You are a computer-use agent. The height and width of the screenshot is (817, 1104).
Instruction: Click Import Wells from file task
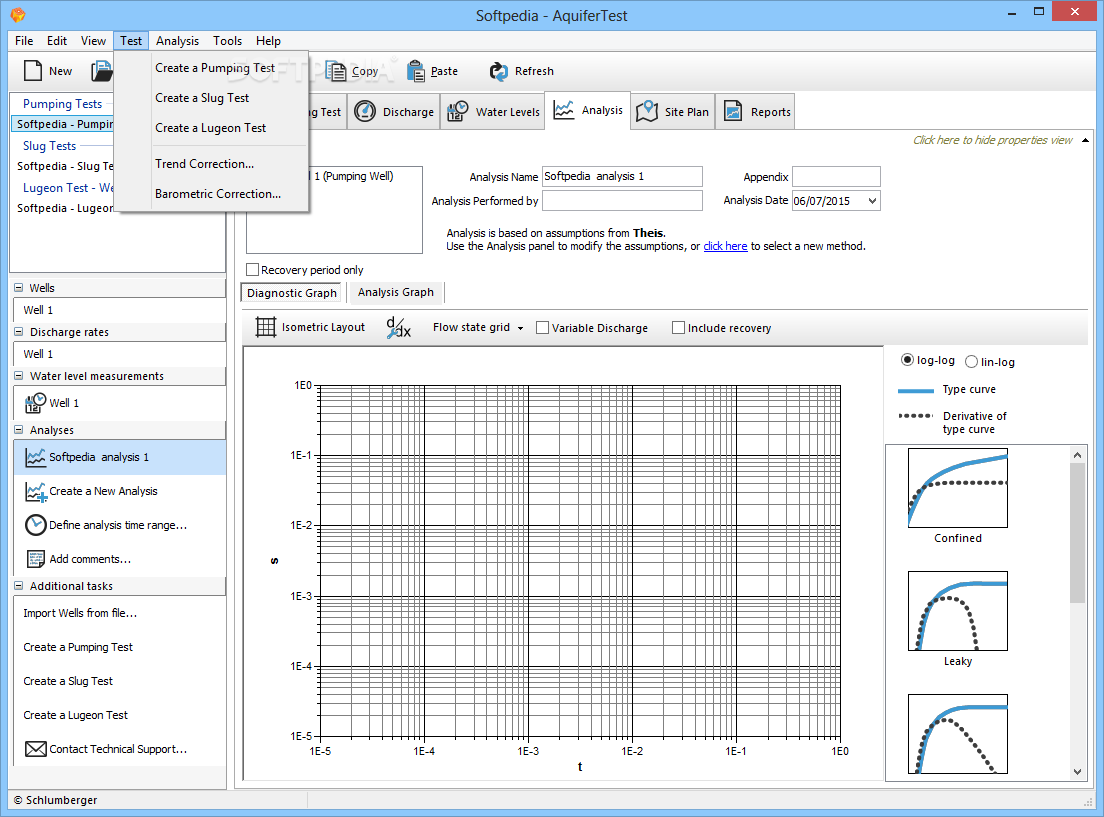[x=80, y=613]
